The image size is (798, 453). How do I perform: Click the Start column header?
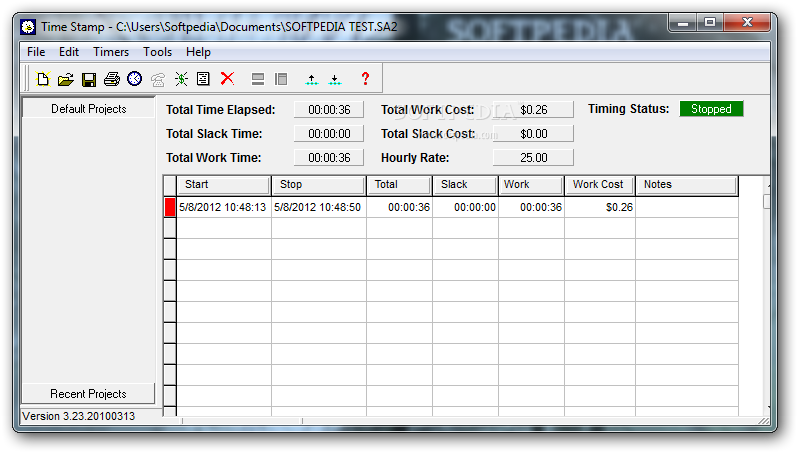point(223,185)
